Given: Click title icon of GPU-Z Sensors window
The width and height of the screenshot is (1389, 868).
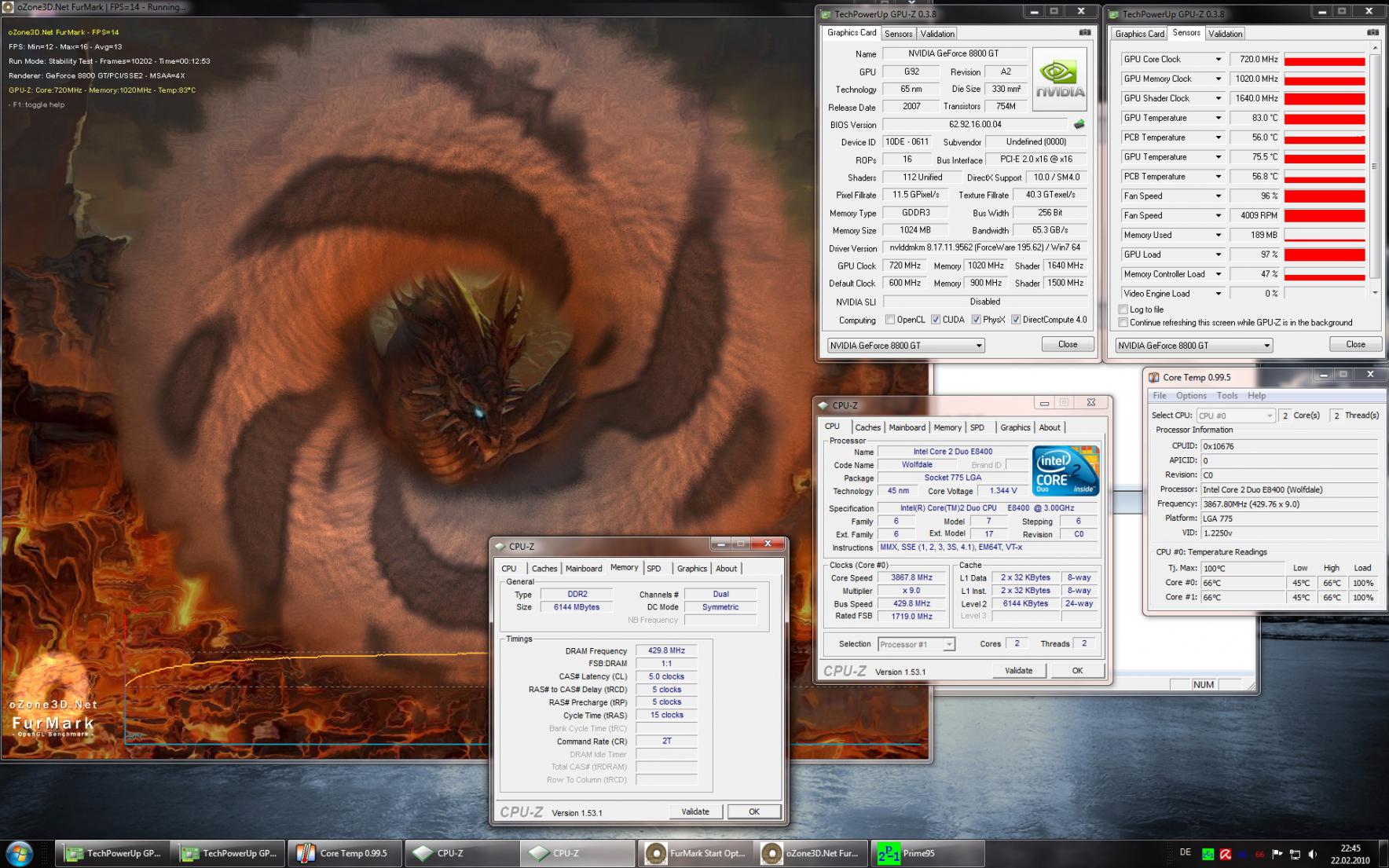Looking at the screenshot, I should (1113, 14).
